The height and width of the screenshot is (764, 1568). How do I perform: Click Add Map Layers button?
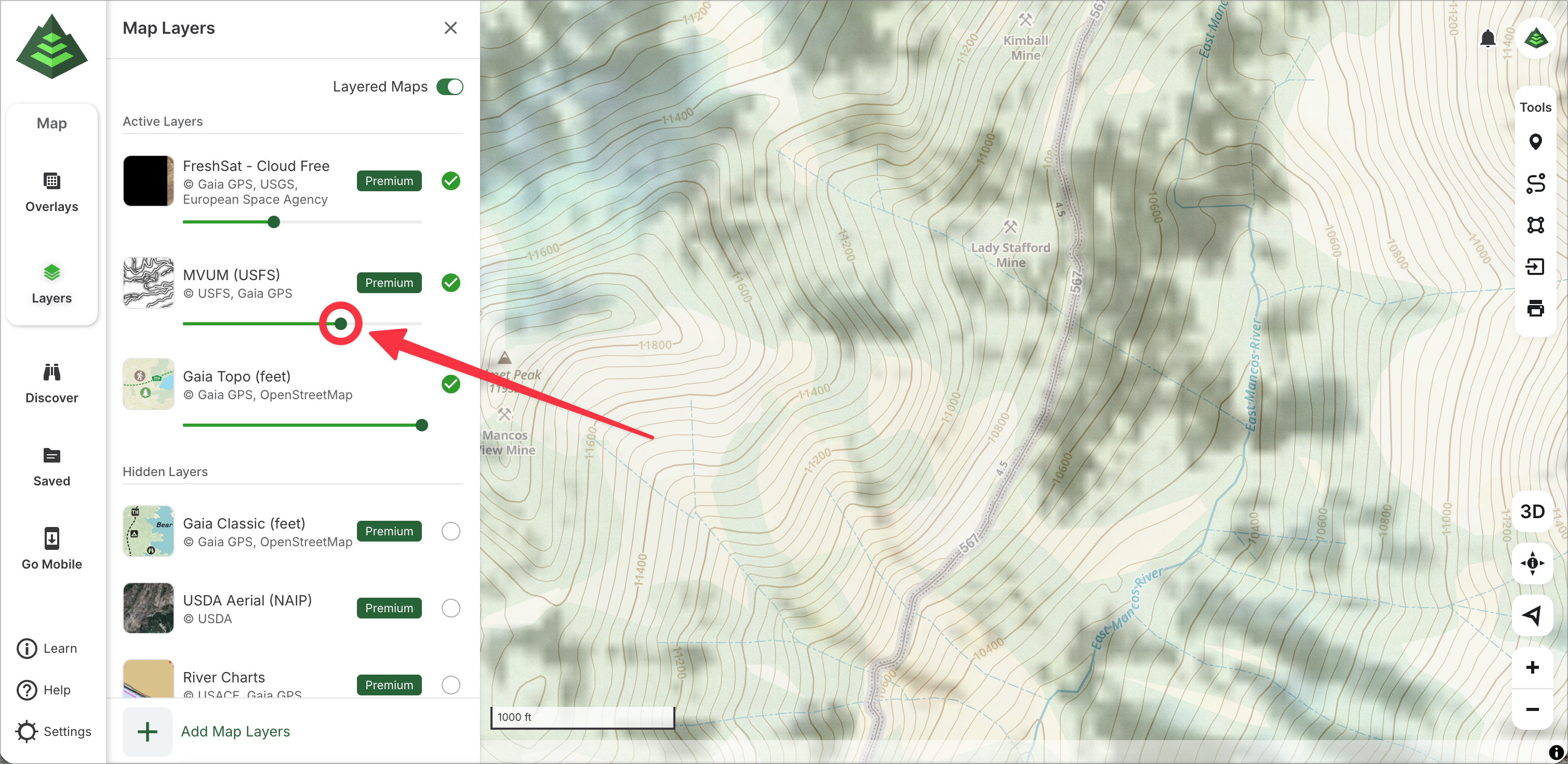click(235, 731)
